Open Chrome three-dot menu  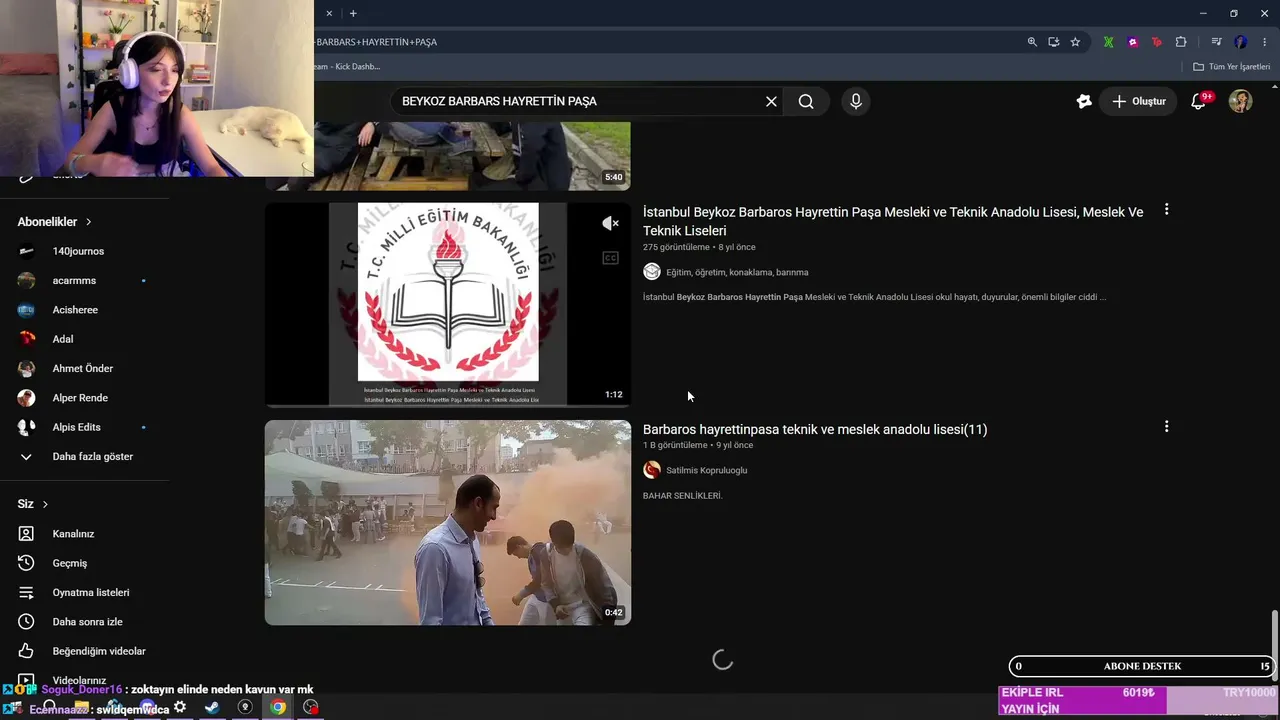[1265, 42]
